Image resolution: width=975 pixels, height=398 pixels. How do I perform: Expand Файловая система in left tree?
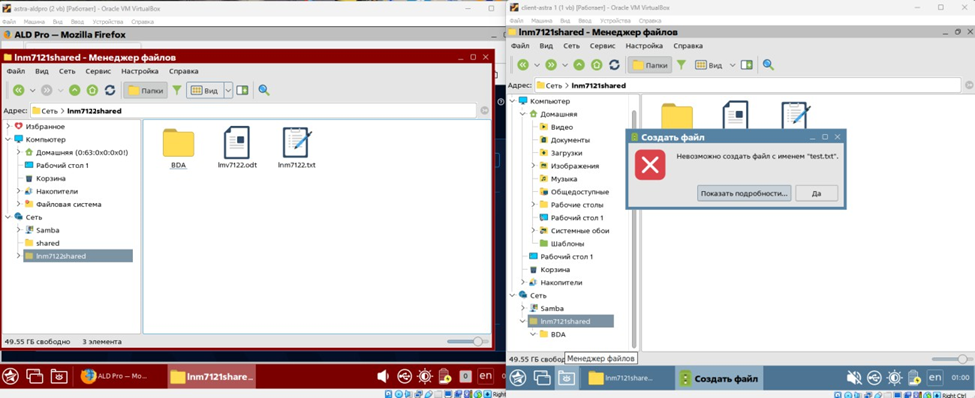[x=18, y=204]
